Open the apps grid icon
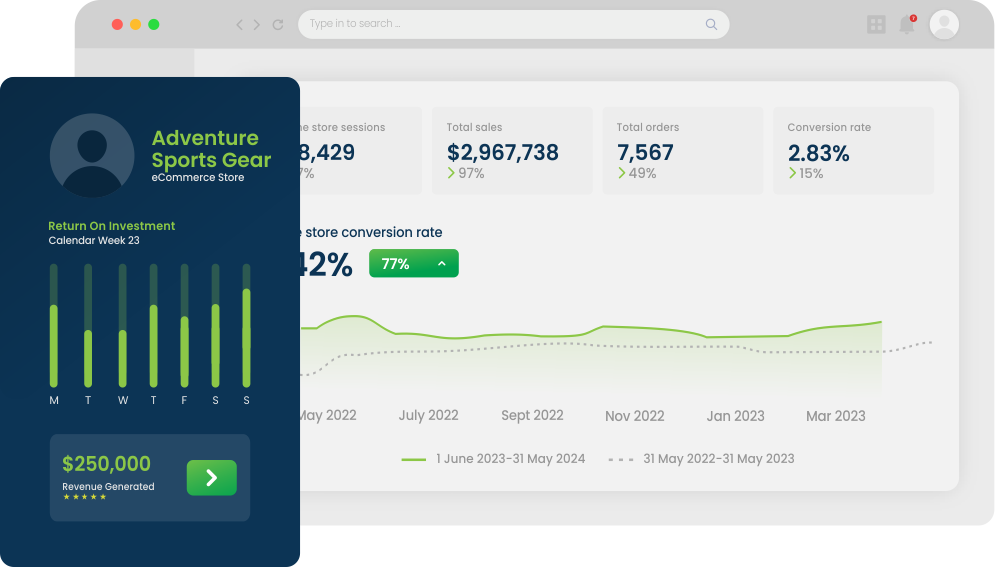This screenshot has width=1000, height=567. pyautogui.click(x=876, y=25)
